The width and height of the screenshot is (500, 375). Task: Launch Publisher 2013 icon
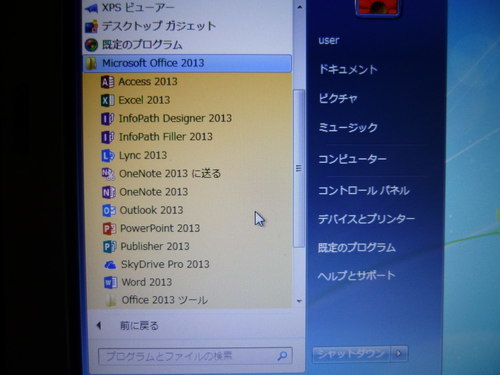coord(110,246)
